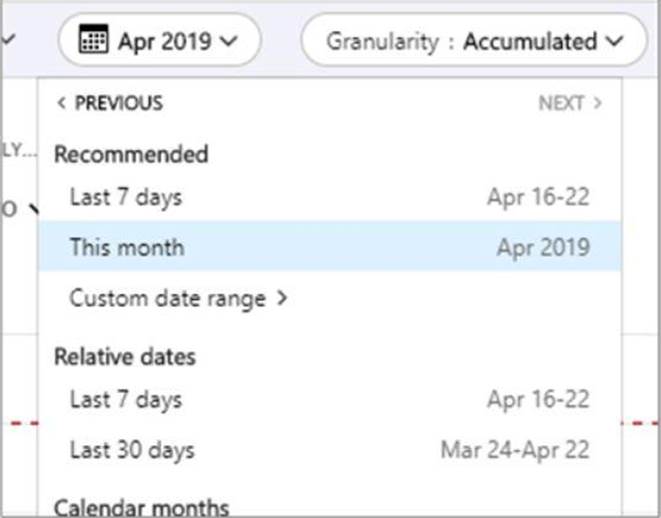Image resolution: width=661 pixels, height=518 pixels.
Task: Expand the Apr 2019 date chevron
Action: [228, 42]
